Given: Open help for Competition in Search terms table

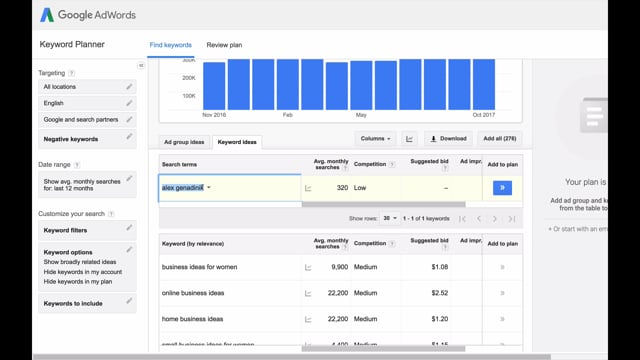Looking at the screenshot, I should click(392, 164).
